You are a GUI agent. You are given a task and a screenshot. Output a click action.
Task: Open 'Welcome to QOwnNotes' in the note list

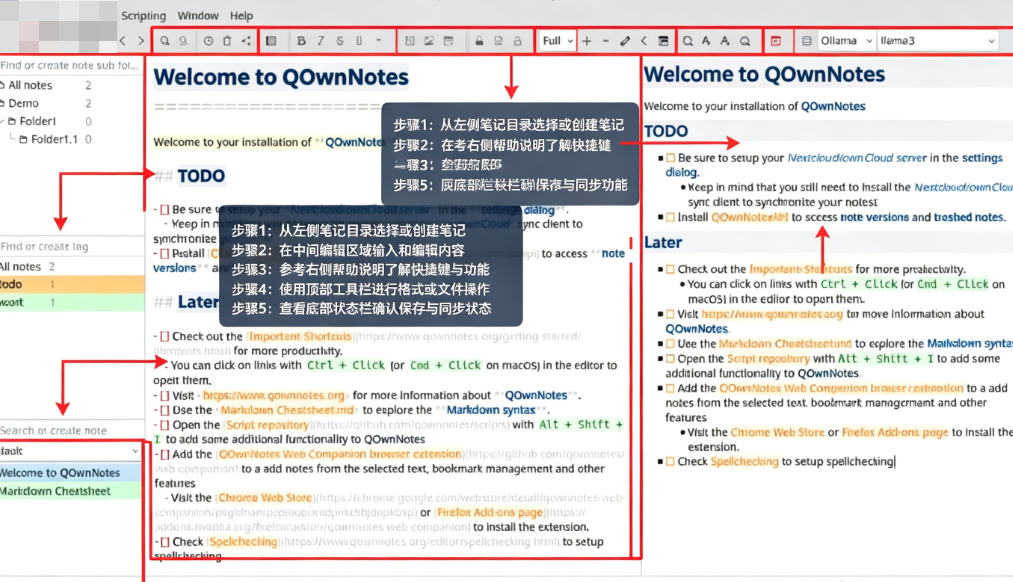[x=70, y=473]
